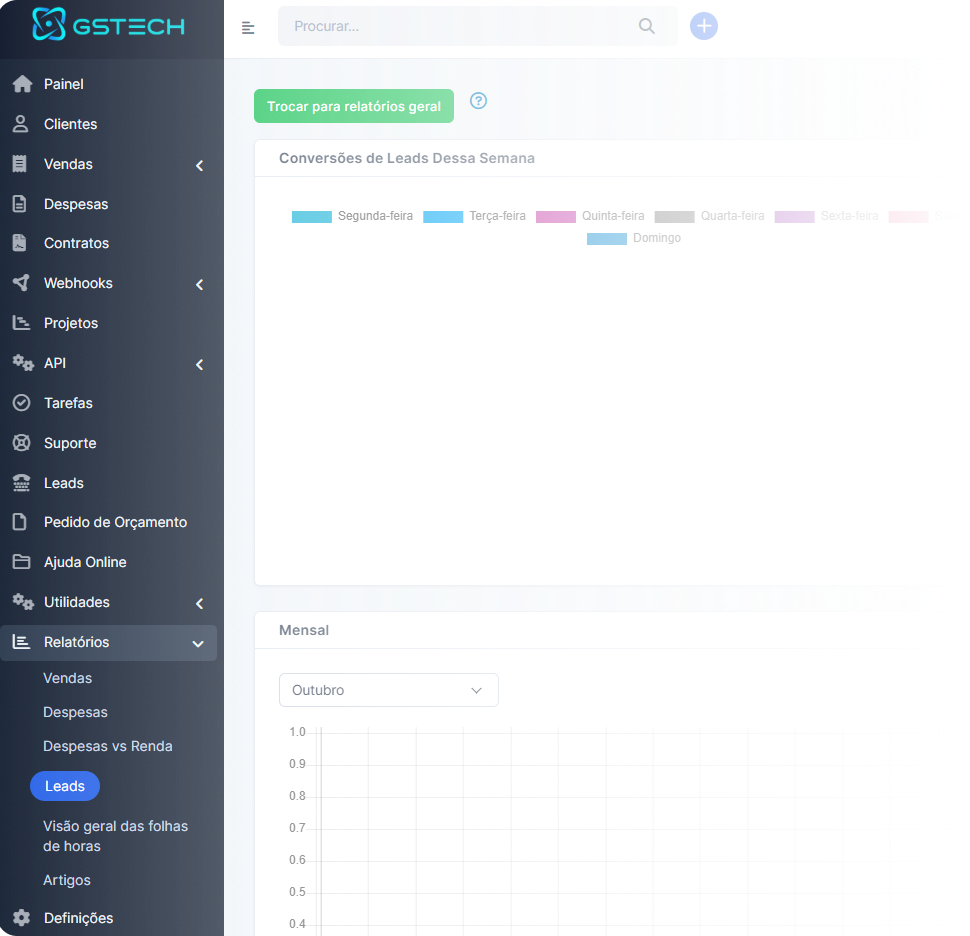The width and height of the screenshot is (970, 936).
Task: Select Despesas vs Renda report
Action: pos(108,746)
